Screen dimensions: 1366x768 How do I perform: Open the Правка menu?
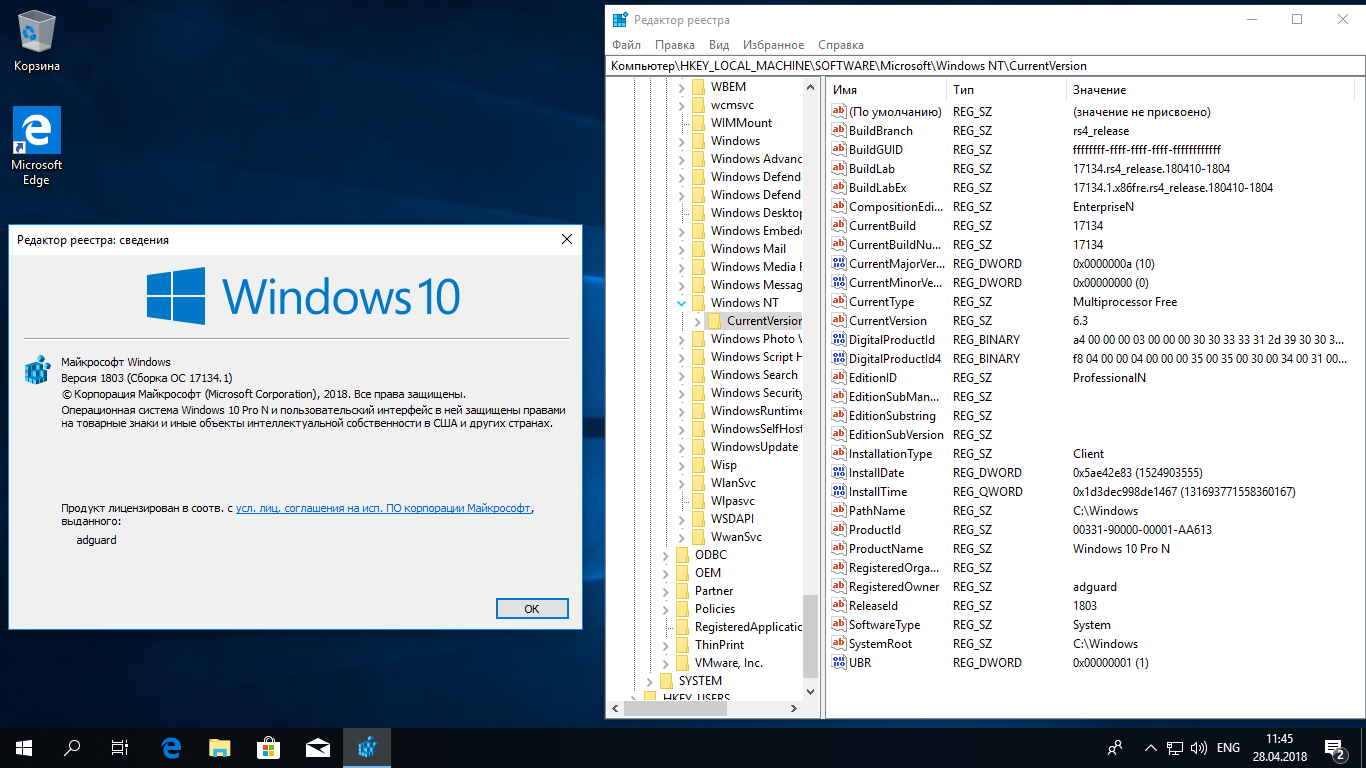point(675,45)
